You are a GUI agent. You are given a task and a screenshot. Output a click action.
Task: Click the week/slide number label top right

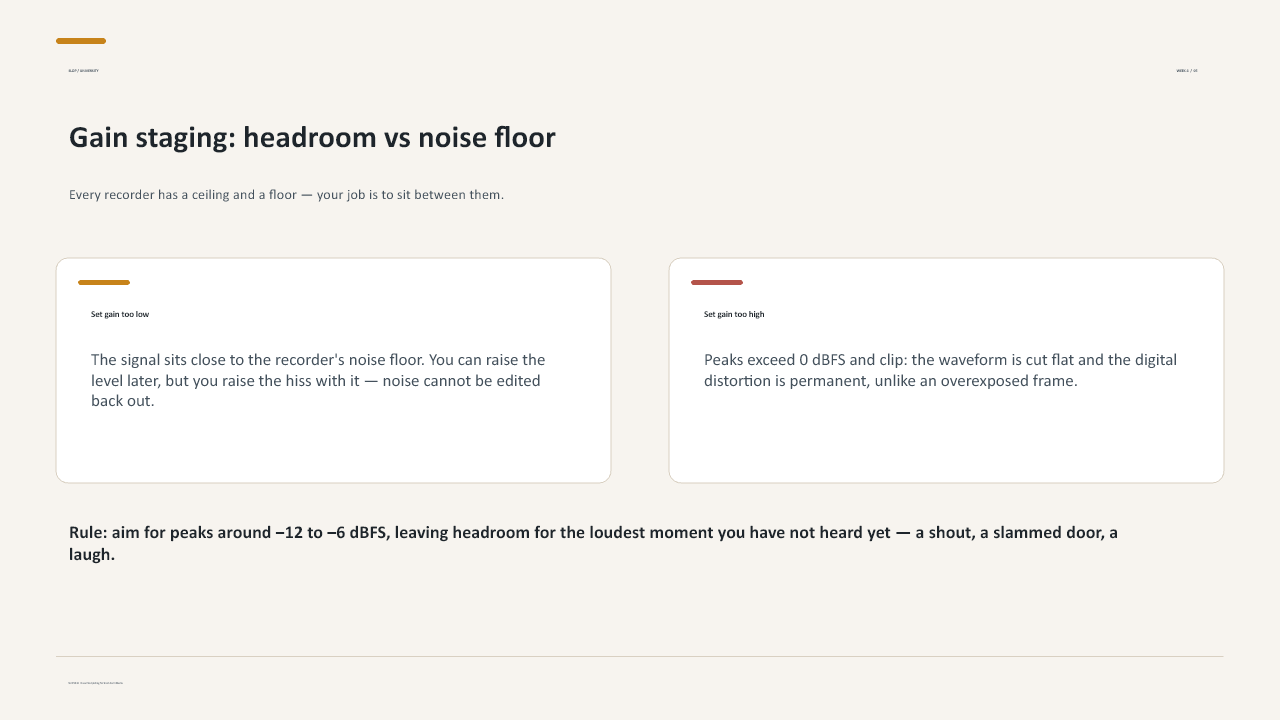(1187, 71)
